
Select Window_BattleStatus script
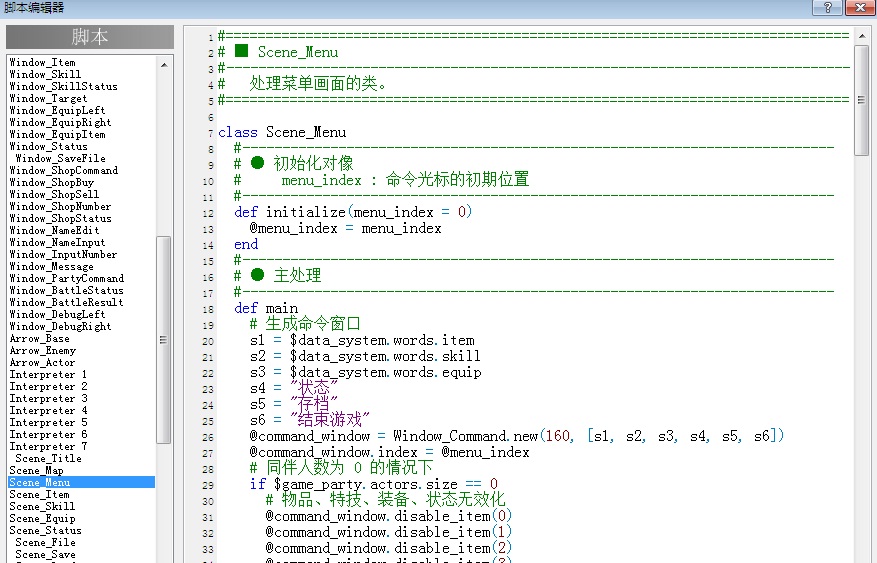[67, 291]
